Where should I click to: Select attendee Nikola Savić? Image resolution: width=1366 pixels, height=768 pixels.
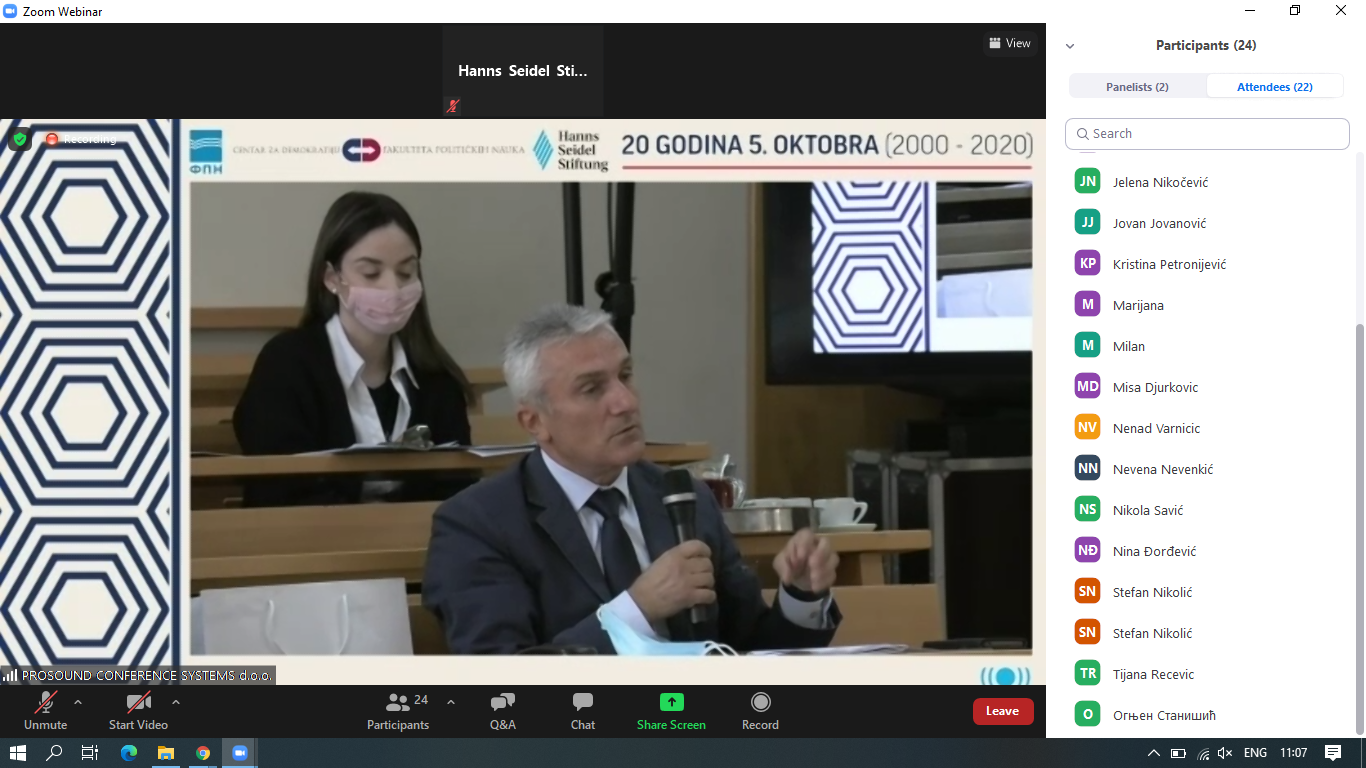[1207, 509]
